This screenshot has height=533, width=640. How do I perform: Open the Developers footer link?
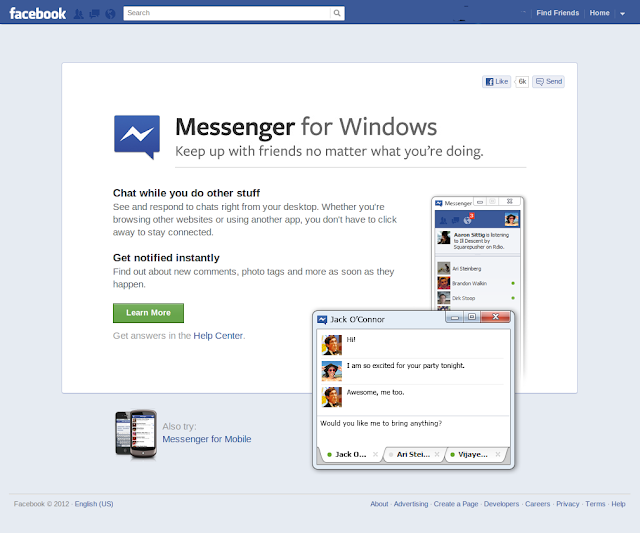tap(501, 504)
